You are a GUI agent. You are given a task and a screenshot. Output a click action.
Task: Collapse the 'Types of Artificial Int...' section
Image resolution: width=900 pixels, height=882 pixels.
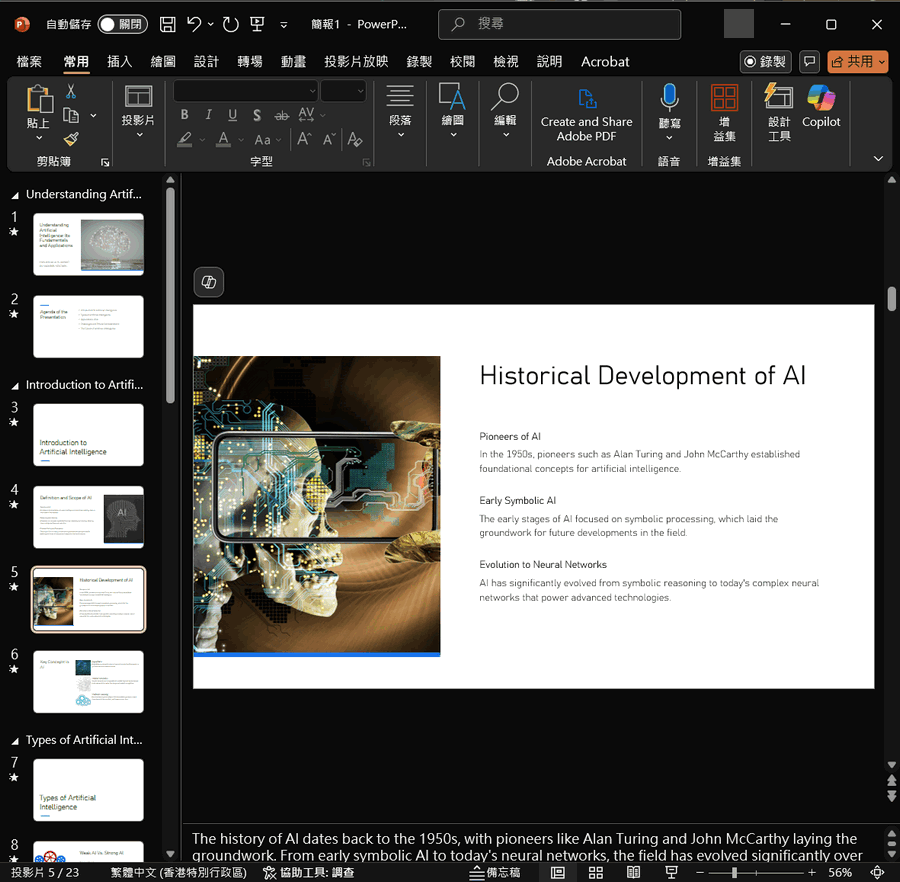[x=14, y=741]
